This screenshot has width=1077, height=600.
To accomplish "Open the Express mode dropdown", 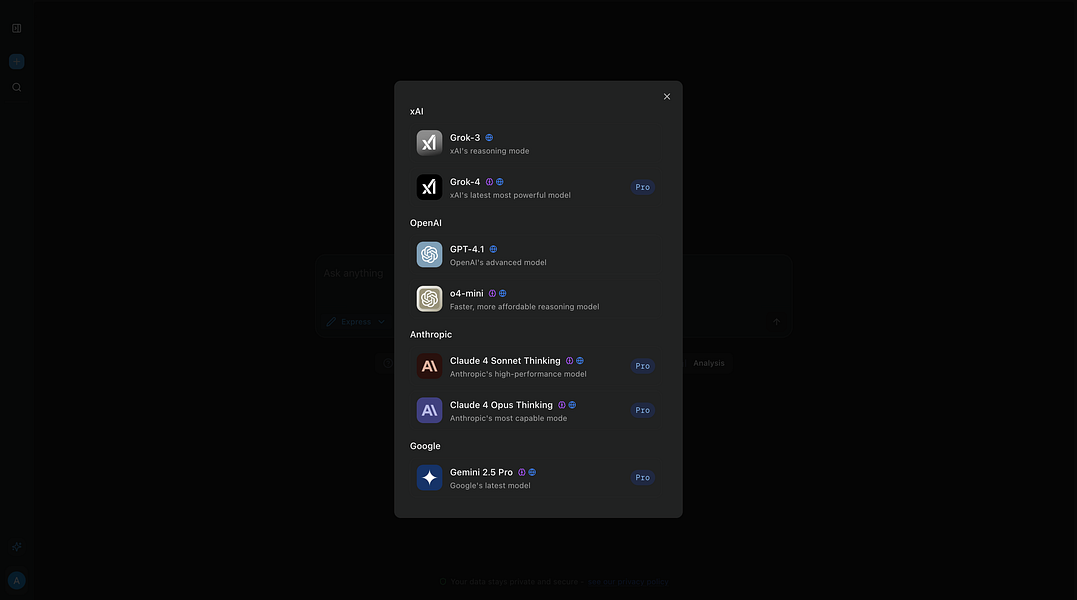I will (x=356, y=322).
